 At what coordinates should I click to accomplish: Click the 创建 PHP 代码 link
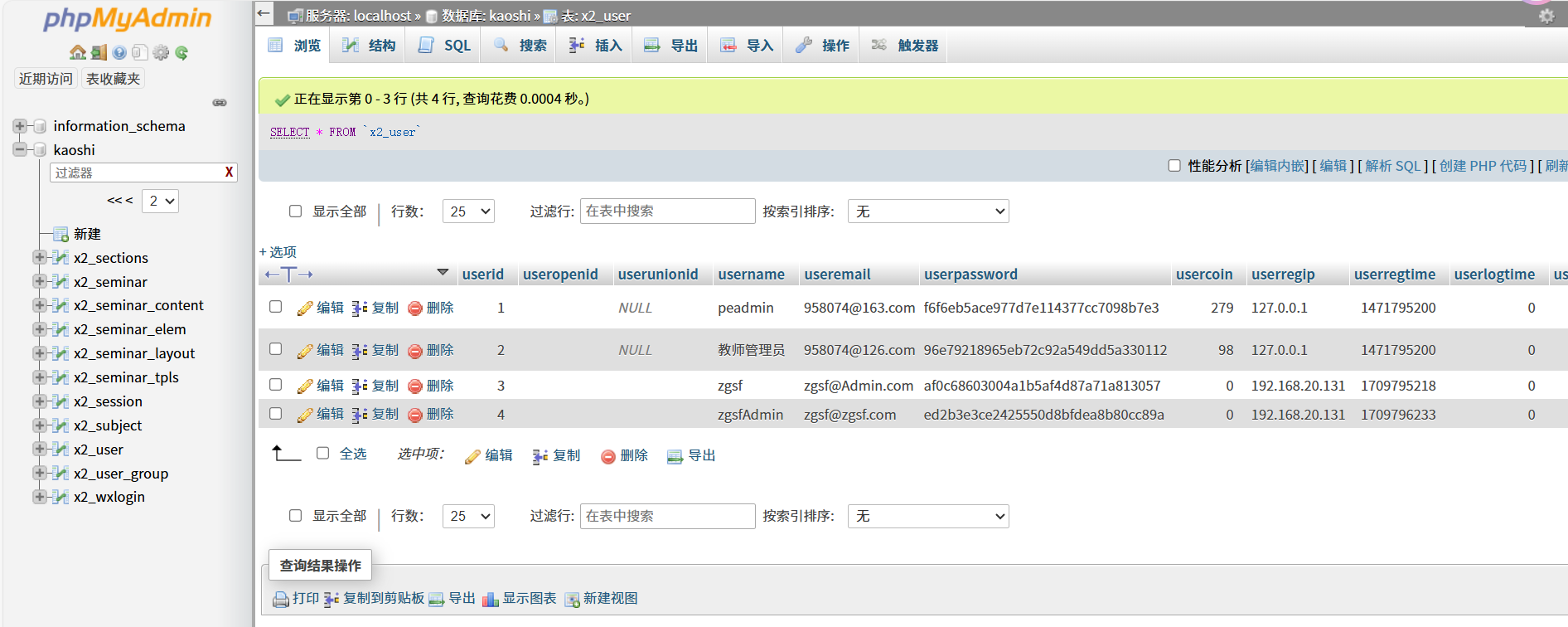(x=1483, y=166)
